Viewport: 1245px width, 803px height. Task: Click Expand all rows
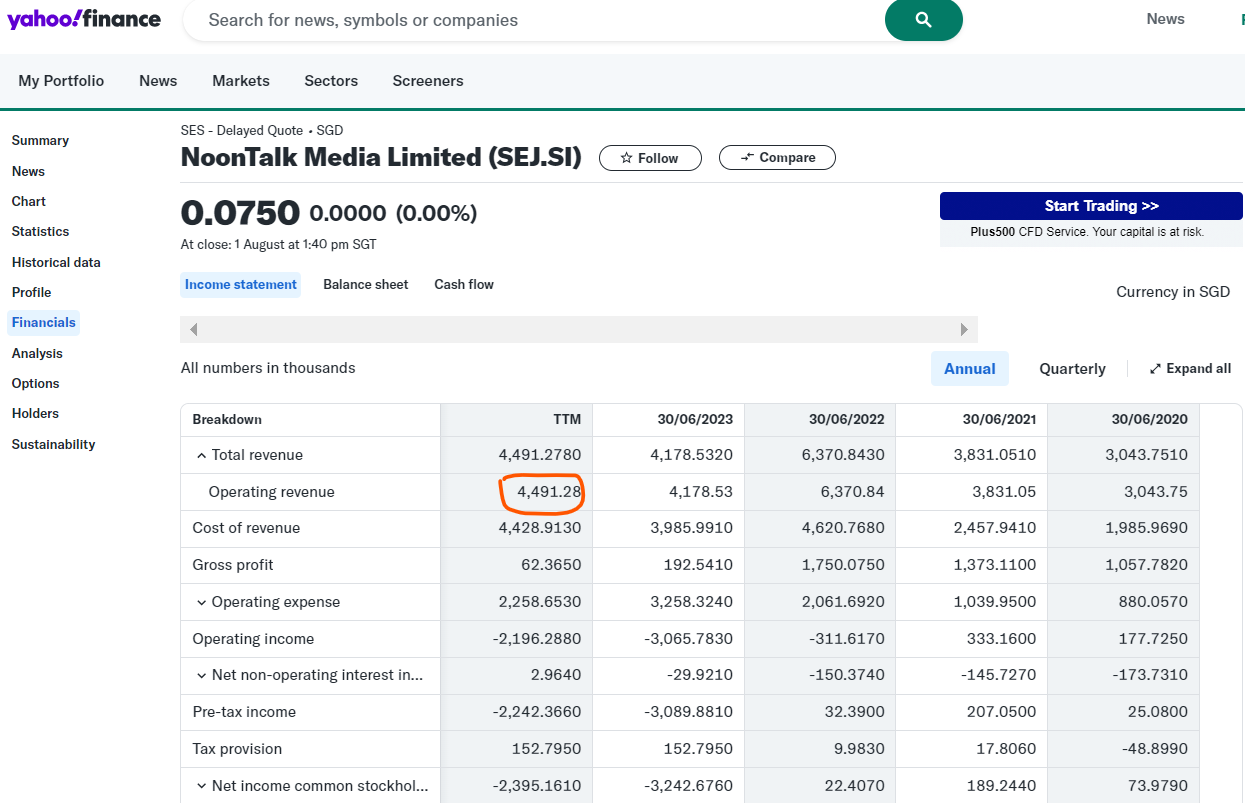click(1190, 368)
